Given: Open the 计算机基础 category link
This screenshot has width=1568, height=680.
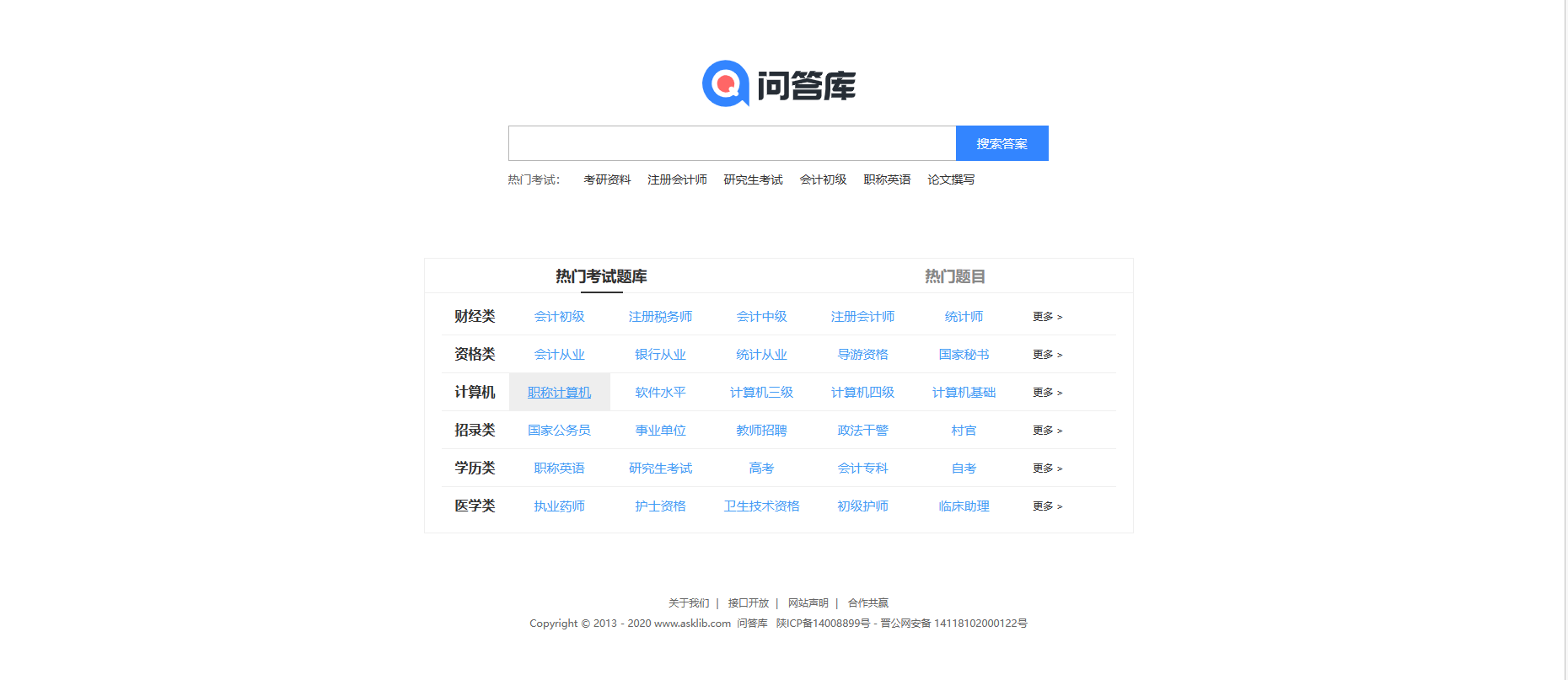Looking at the screenshot, I should pyautogui.click(x=964, y=393).
